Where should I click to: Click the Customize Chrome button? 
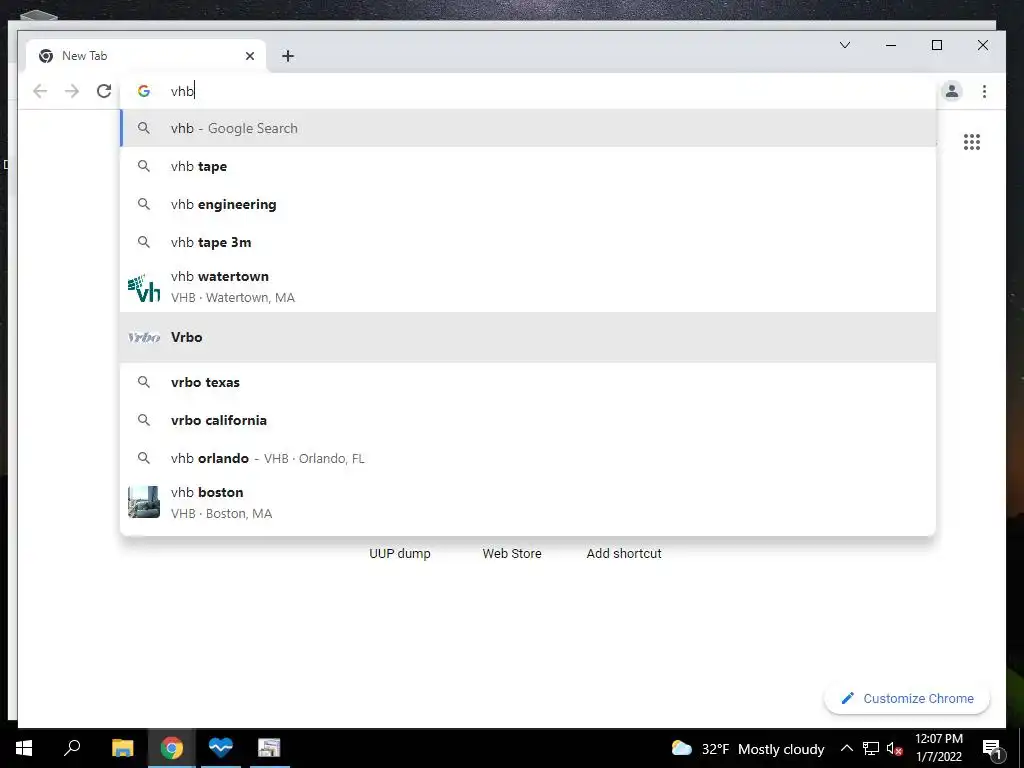pos(907,698)
